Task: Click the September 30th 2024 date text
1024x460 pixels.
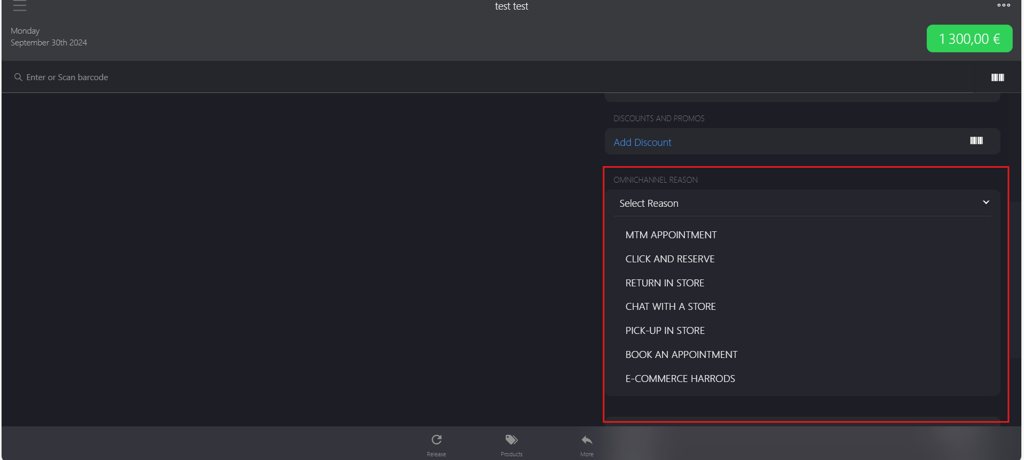Action: point(48,42)
